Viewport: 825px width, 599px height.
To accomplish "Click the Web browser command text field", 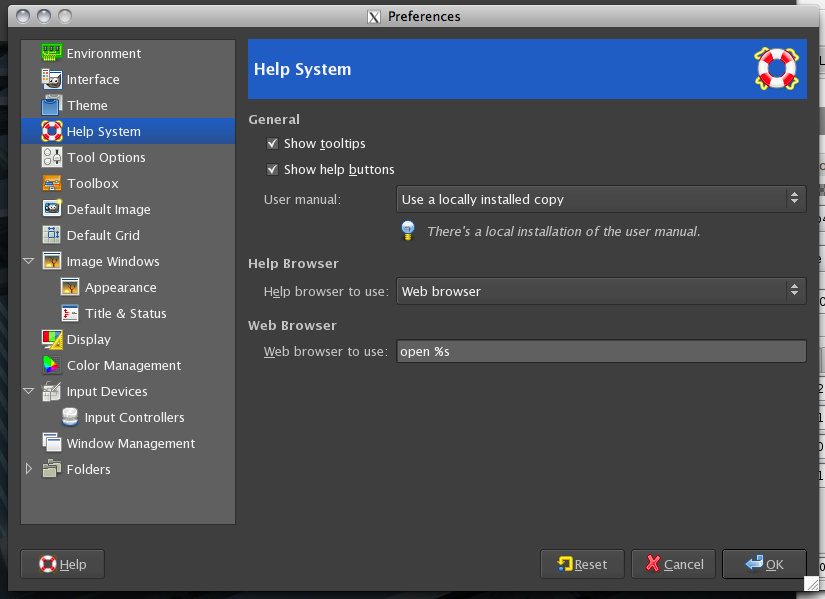I will (601, 351).
